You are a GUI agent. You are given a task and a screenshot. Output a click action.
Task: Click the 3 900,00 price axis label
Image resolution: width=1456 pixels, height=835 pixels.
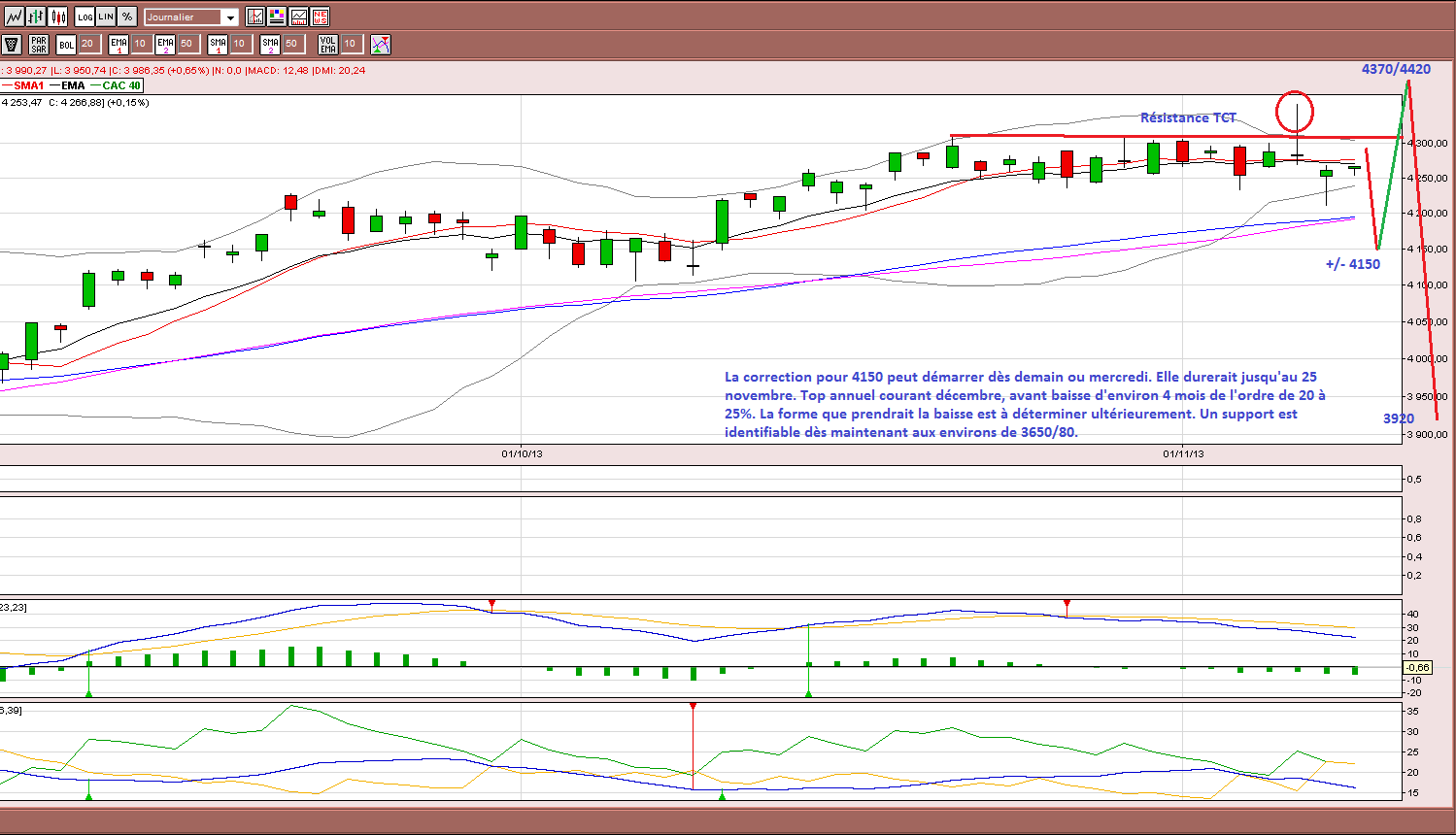pos(1429,434)
